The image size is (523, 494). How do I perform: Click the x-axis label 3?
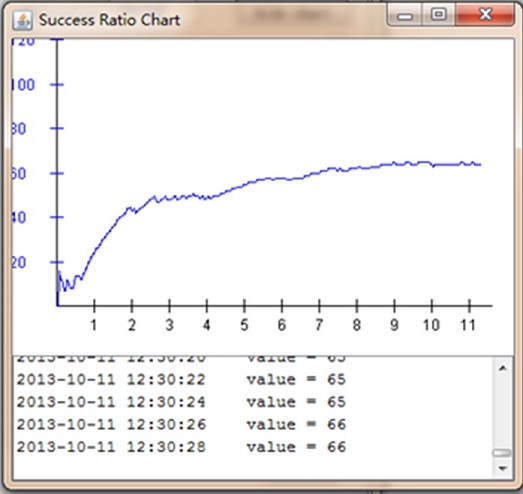pyautogui.click(x=169, y=325)
